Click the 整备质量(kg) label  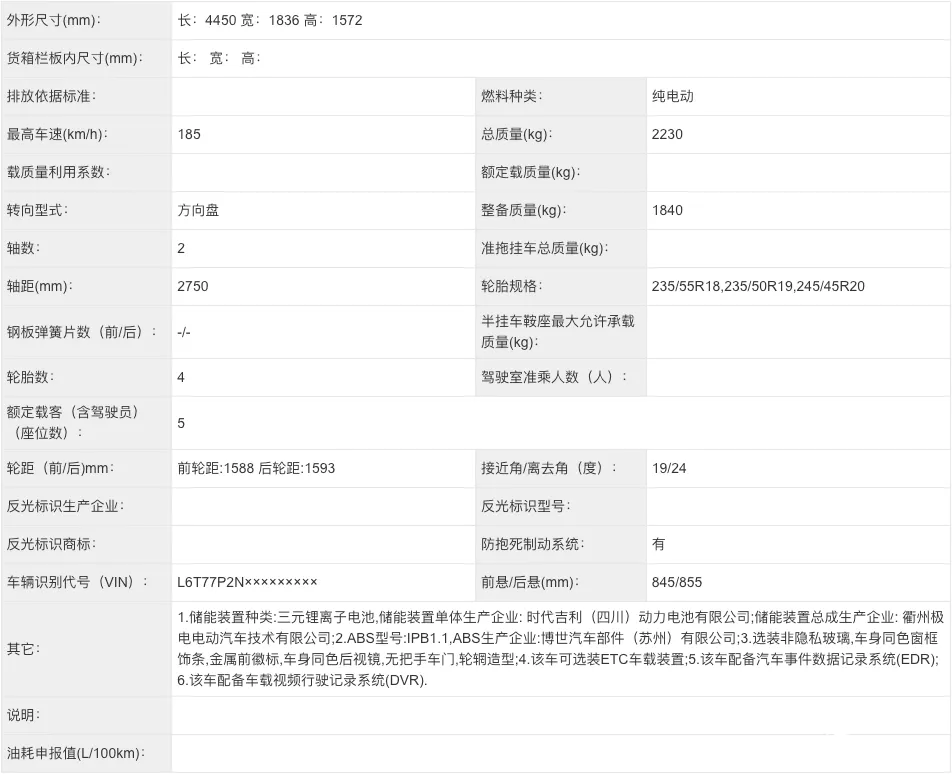pos(523,211)
